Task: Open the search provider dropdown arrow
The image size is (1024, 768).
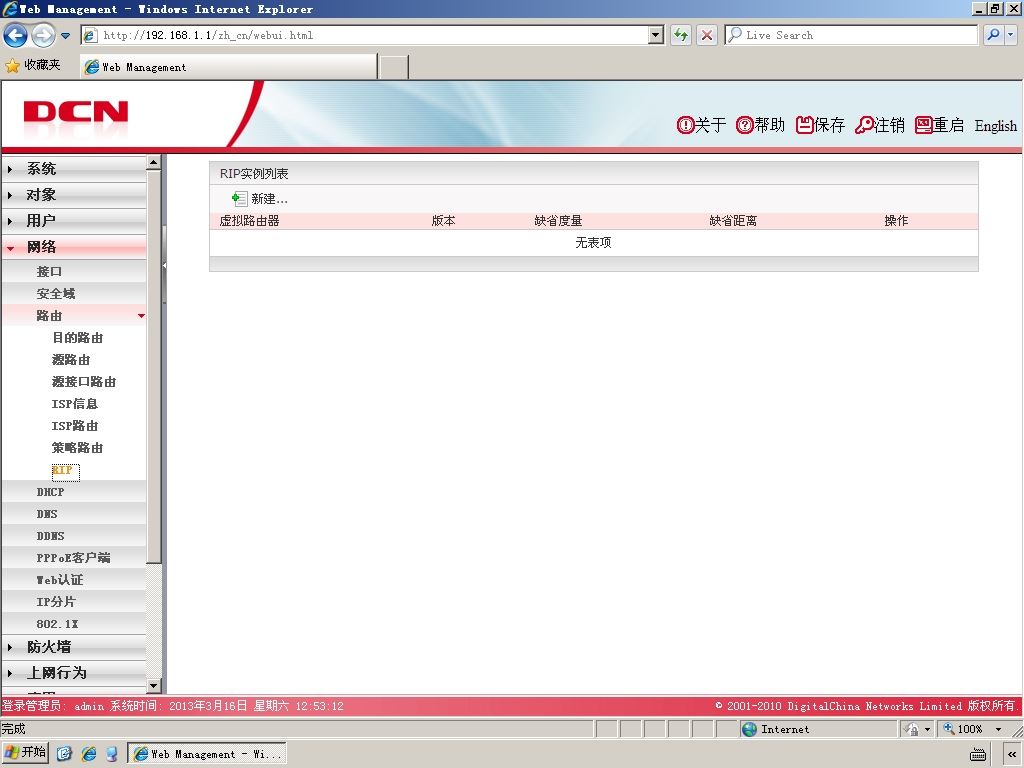Action: pyautogui.click(x=1011, y=35)
